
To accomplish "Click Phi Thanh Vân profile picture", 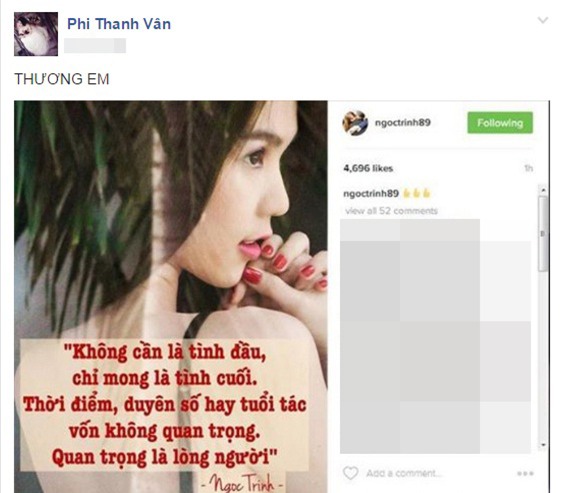I will click(x=36, y=34).
